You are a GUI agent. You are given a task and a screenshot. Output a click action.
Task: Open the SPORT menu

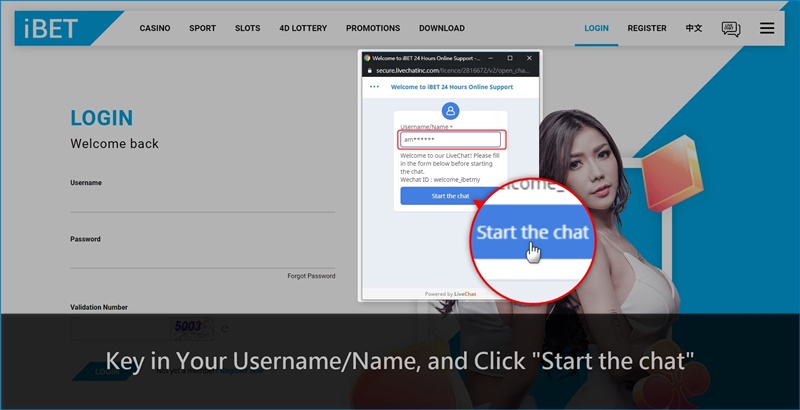pos(203,29)
